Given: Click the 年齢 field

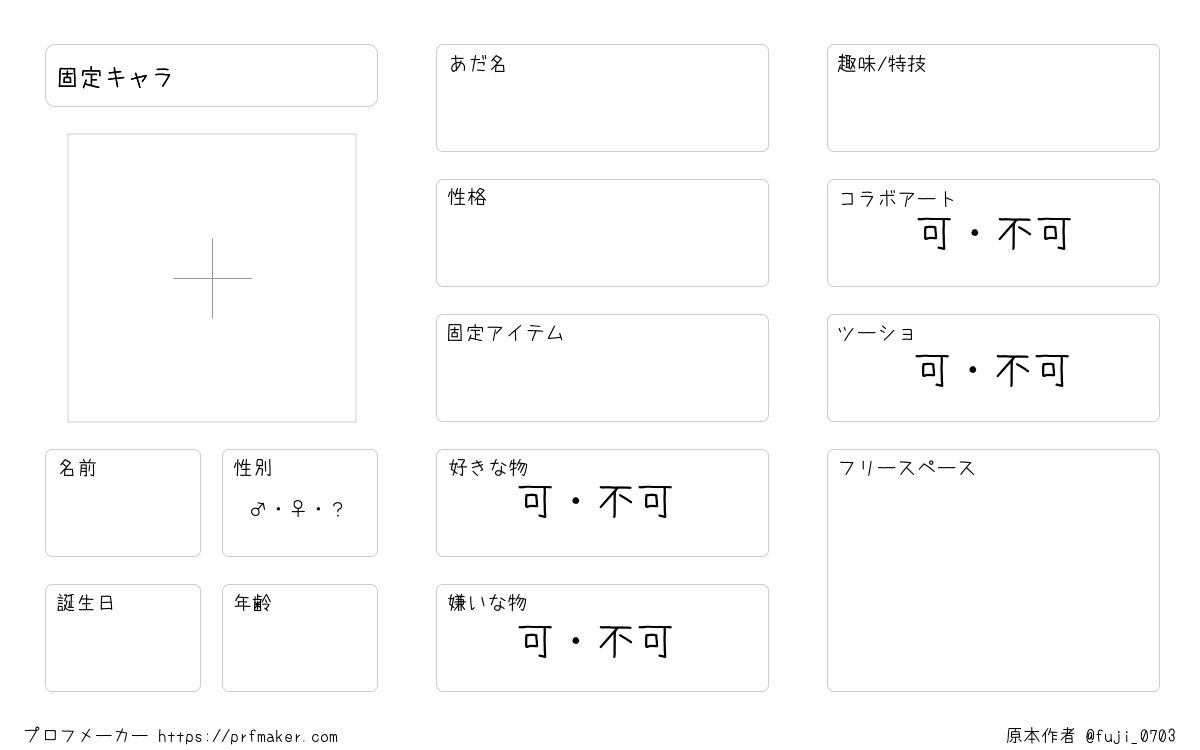Looking at the screenshot, I should [300, 638].
